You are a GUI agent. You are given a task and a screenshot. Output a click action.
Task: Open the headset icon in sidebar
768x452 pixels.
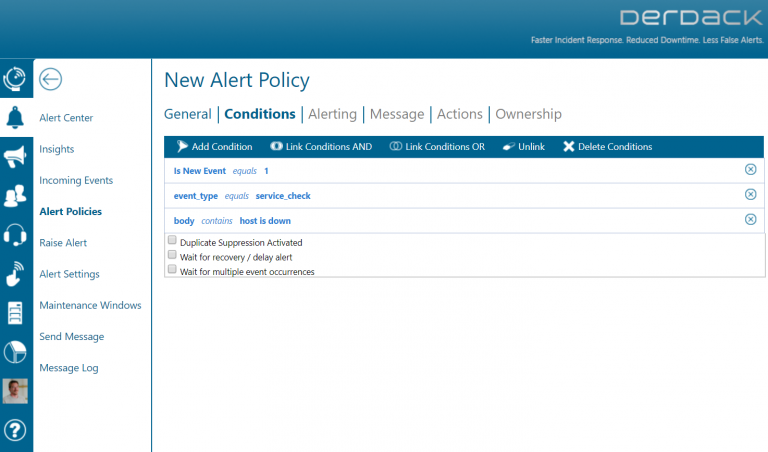point(15,235)
